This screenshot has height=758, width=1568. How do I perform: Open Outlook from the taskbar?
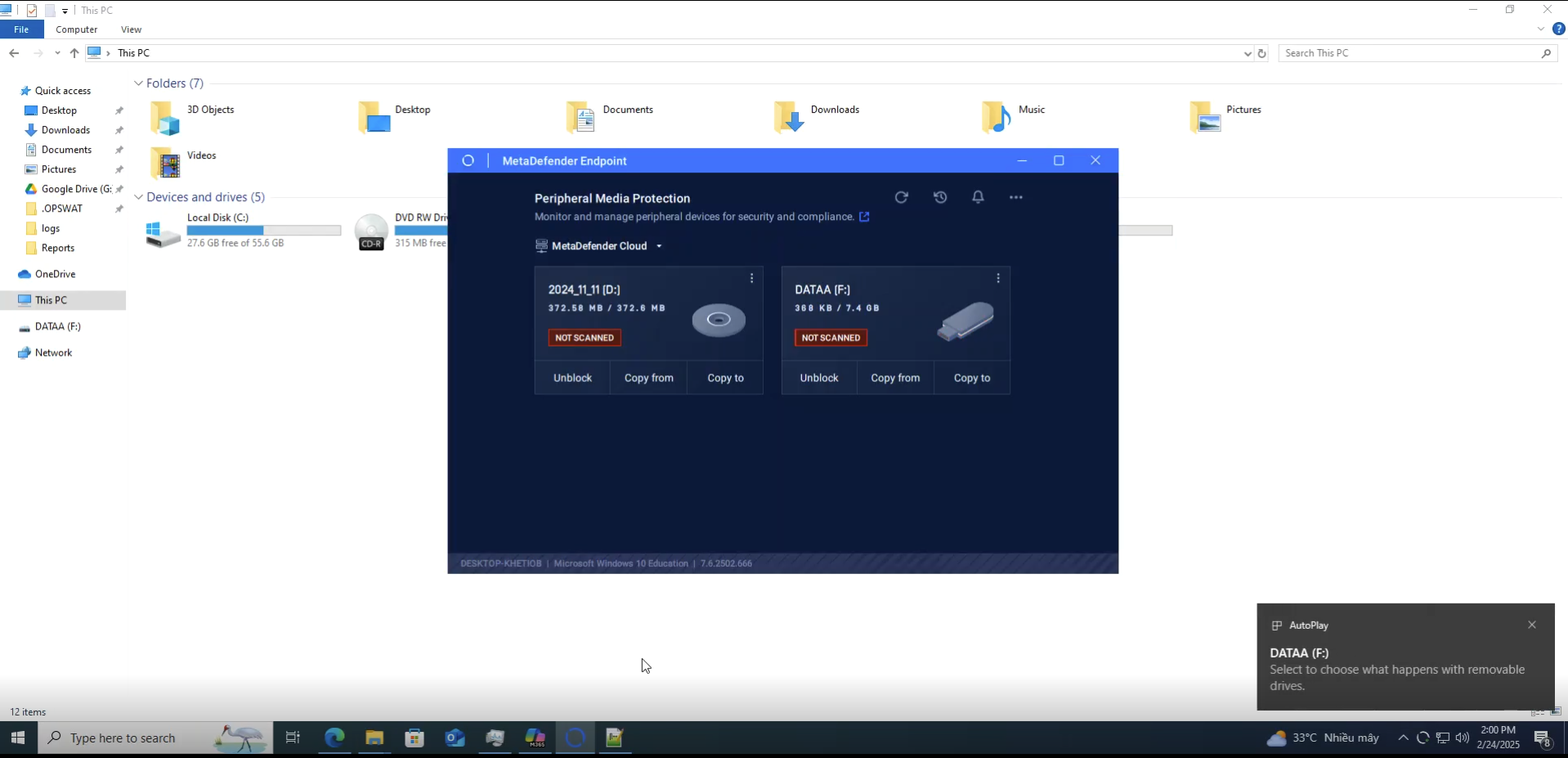pos(455,738)
